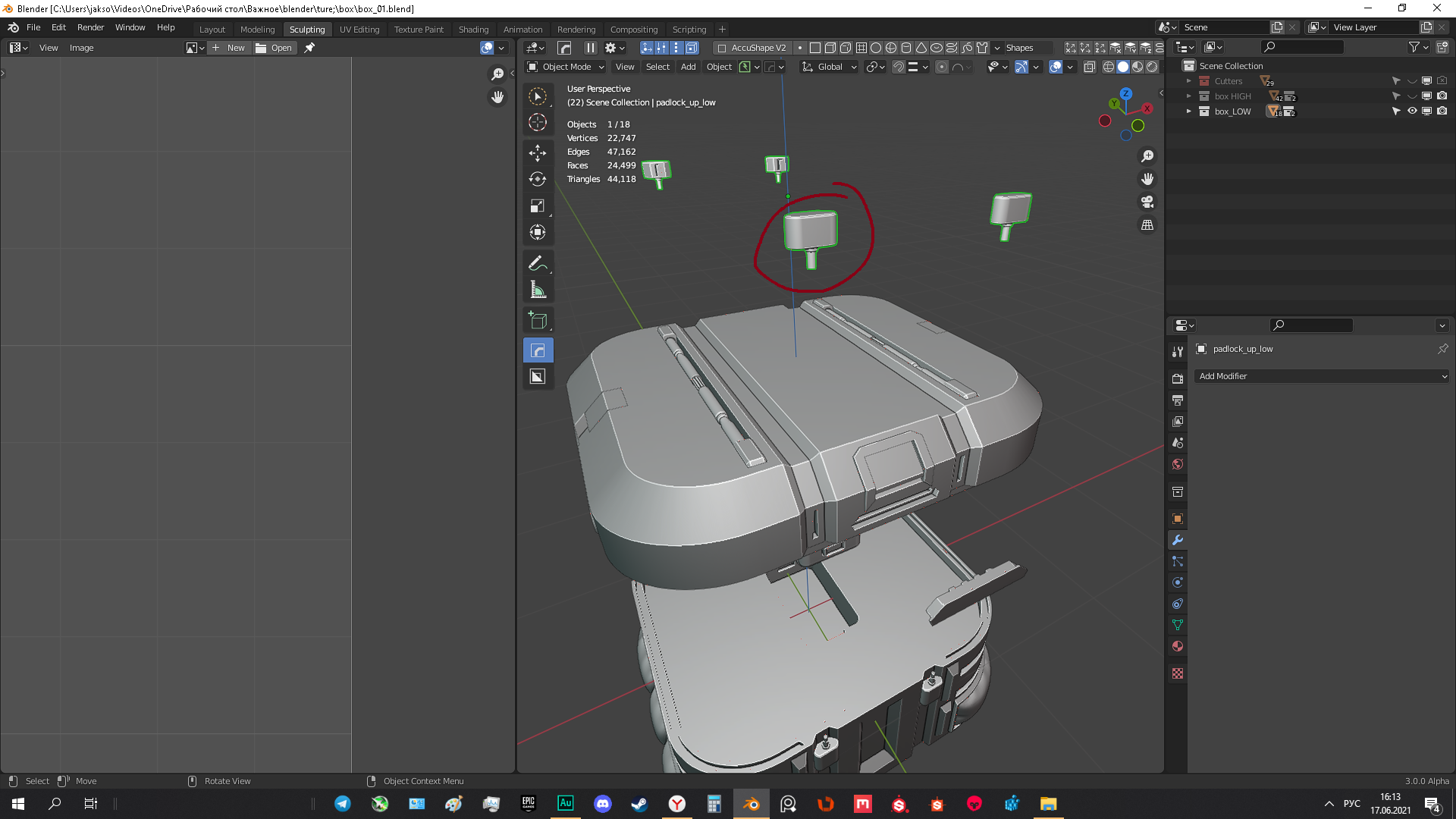Image resolution: width=1456 pixels, height=819 pixels.
Task: Toggle visibility of the box_LOW collection
Action: (x=1412, y=111)
